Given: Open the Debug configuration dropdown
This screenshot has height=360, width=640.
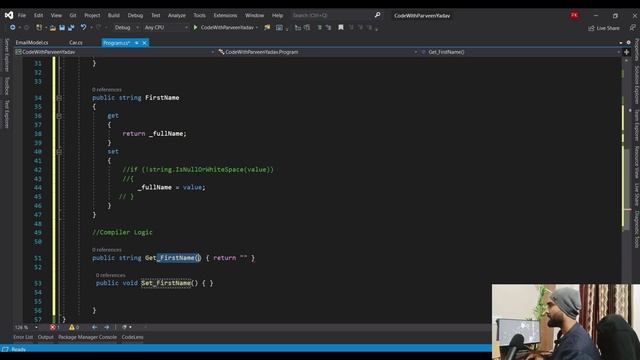Looking at the screenshot, I should pyautogui.click(x=126, y=27).
